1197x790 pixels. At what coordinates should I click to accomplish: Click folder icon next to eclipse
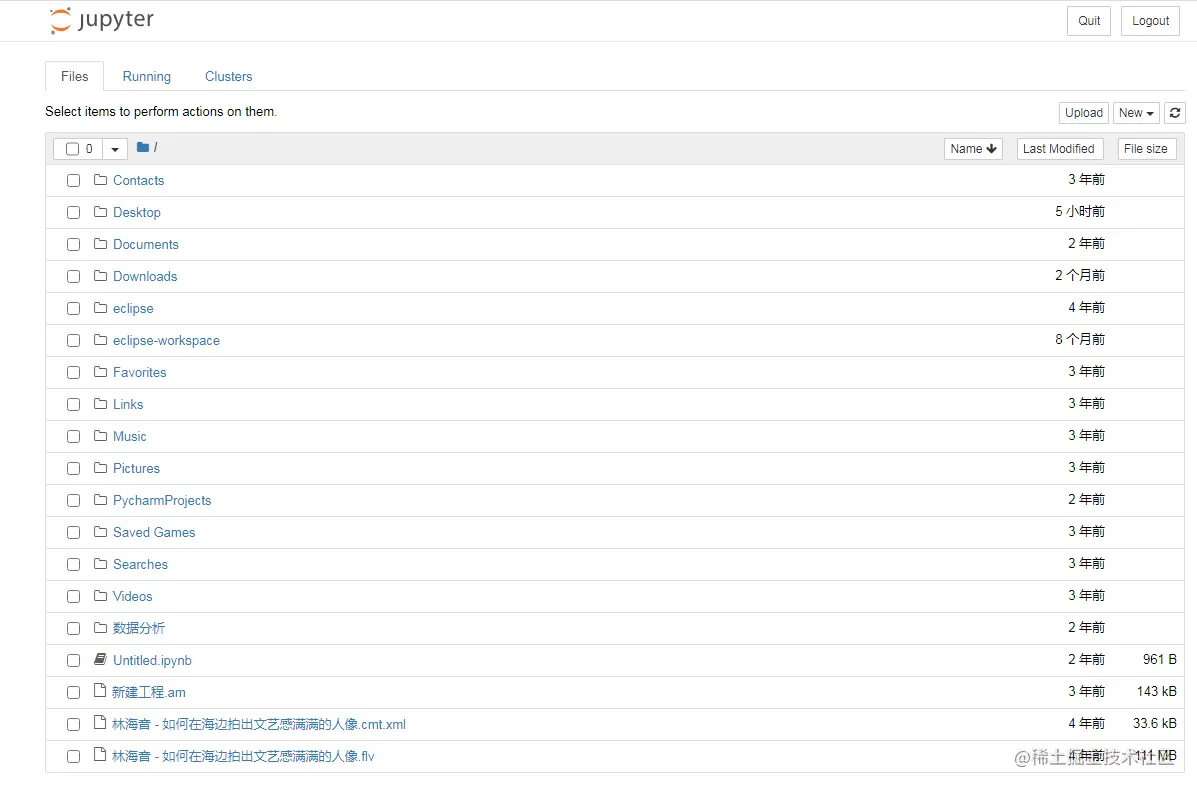pos(100,308)
